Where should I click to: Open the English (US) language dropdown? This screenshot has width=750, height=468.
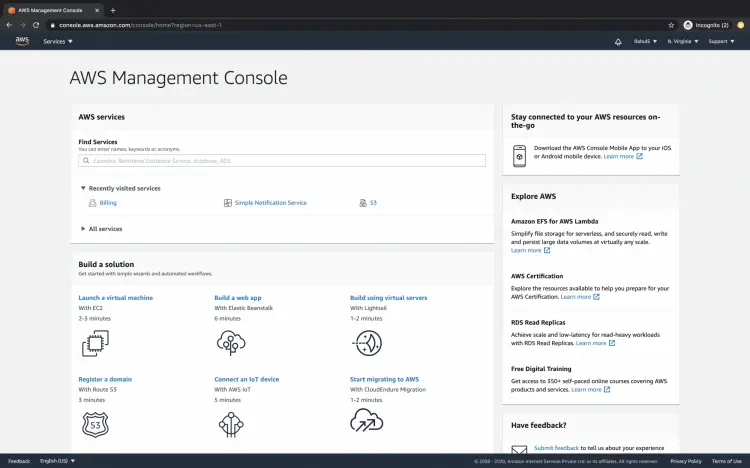(57, 461)
